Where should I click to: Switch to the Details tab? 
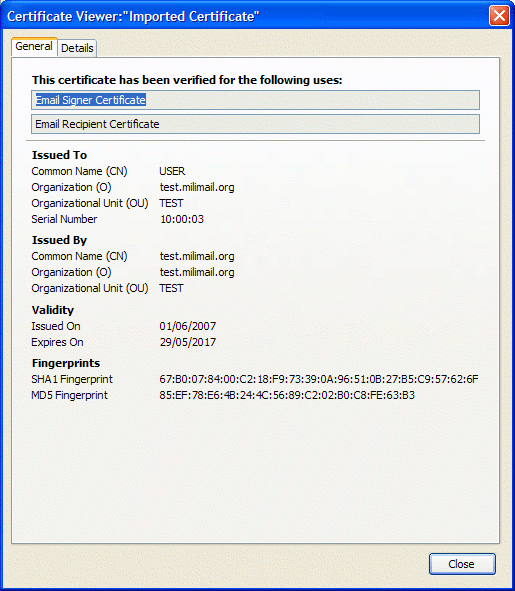pos(77,48)
